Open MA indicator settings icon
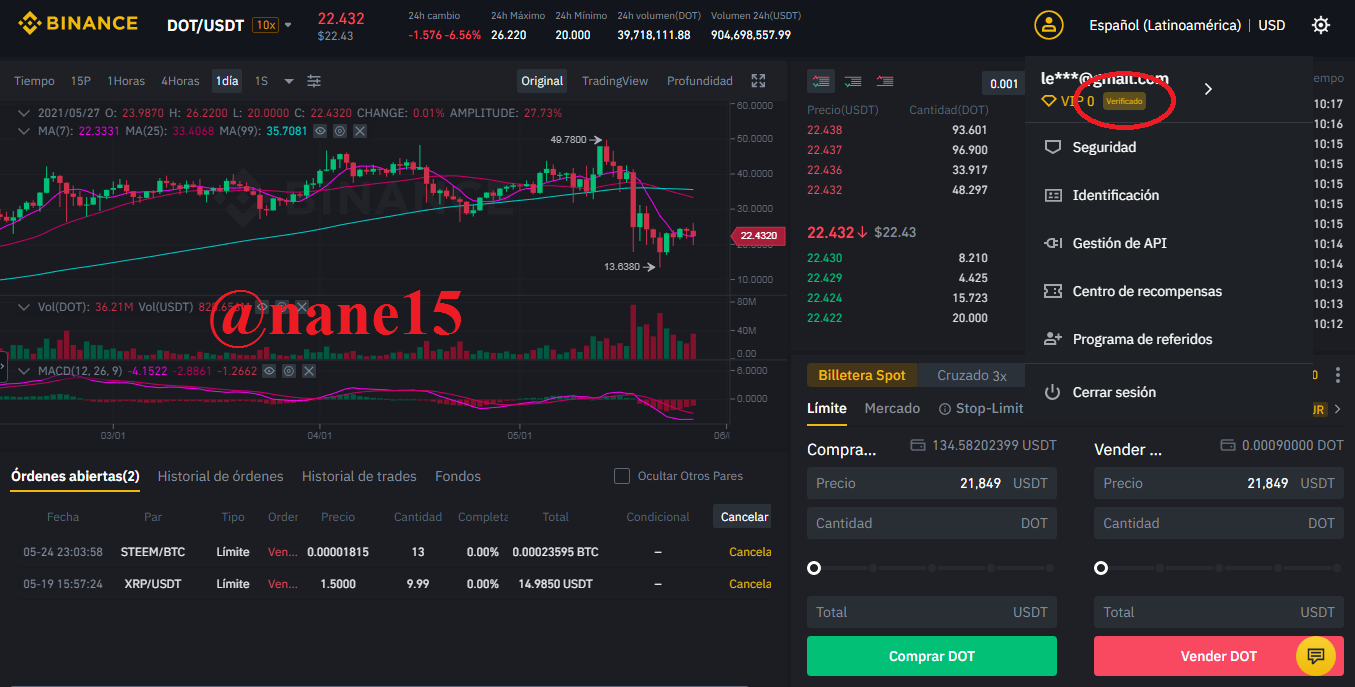1355x687 pixels. [x=340, y=131]
